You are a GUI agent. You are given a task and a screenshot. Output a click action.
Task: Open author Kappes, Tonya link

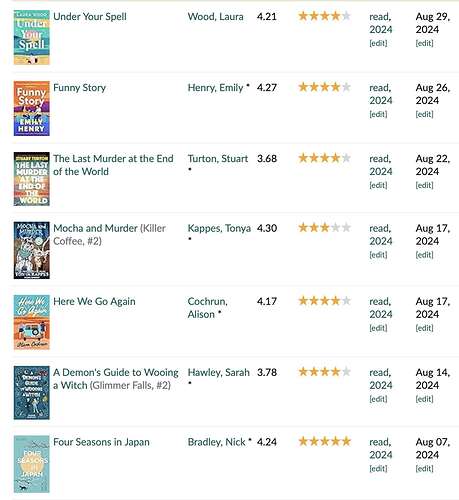(x=219, y=228)
